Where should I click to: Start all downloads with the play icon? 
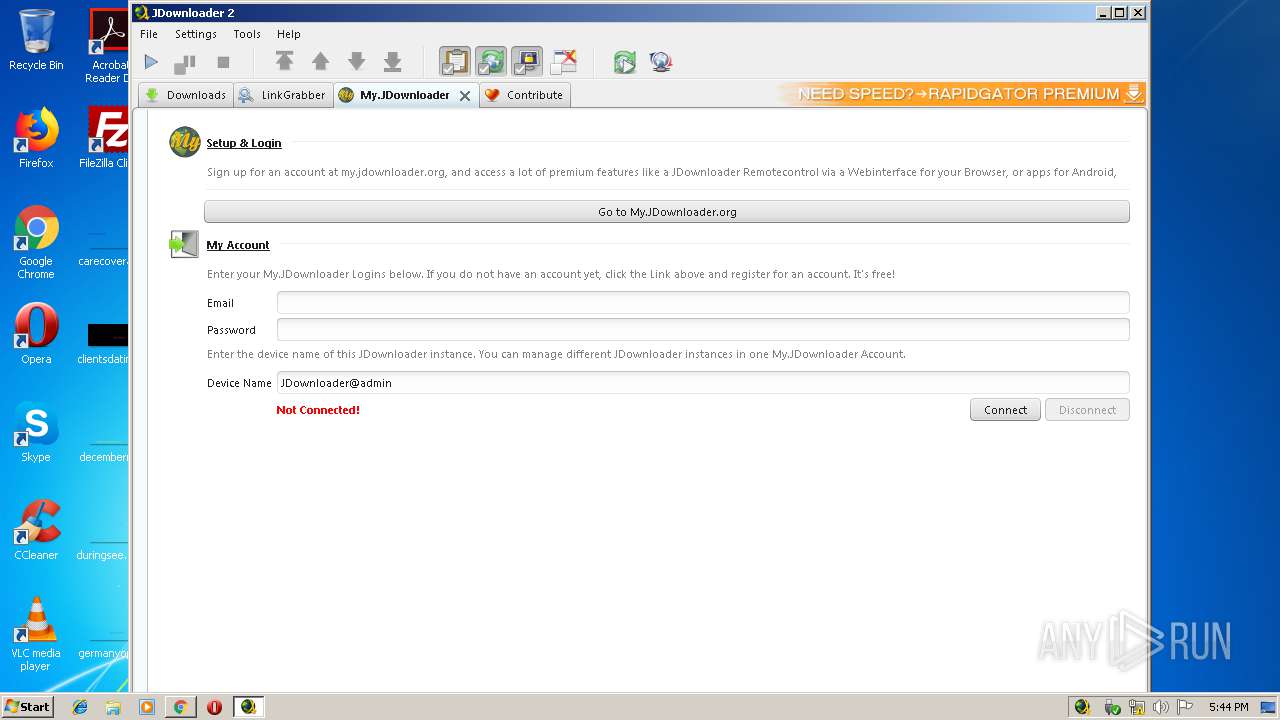151,62
